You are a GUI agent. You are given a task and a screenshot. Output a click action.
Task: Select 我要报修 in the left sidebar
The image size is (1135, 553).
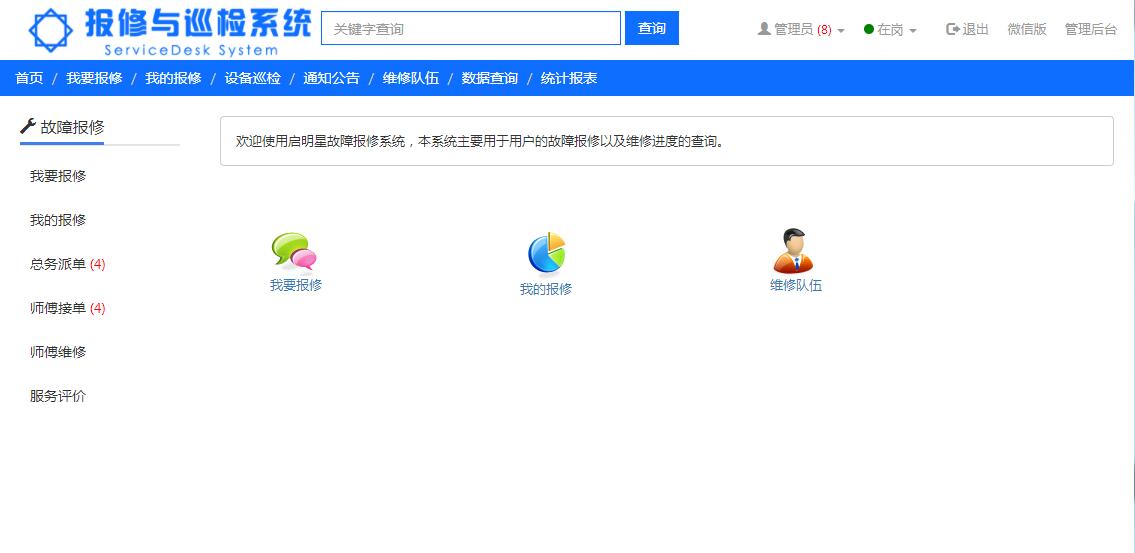tap(58, 176)
